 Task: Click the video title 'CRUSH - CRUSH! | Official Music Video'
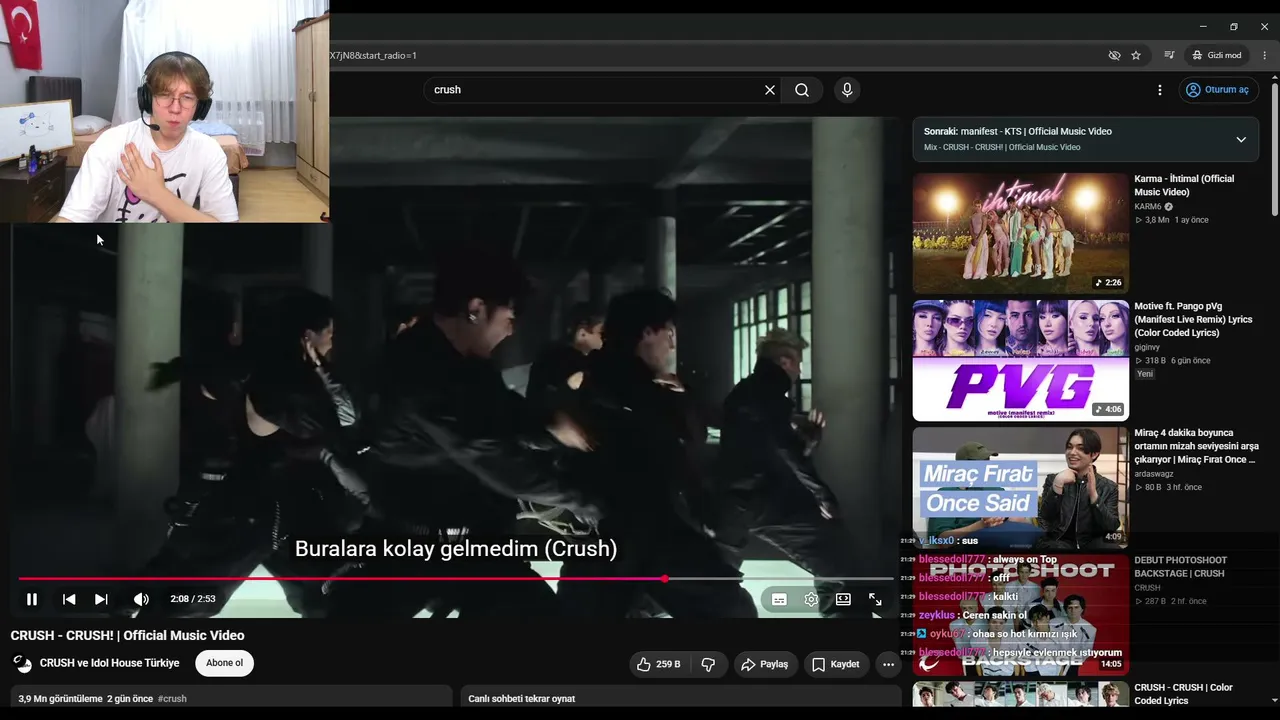[x=127, y=635]
